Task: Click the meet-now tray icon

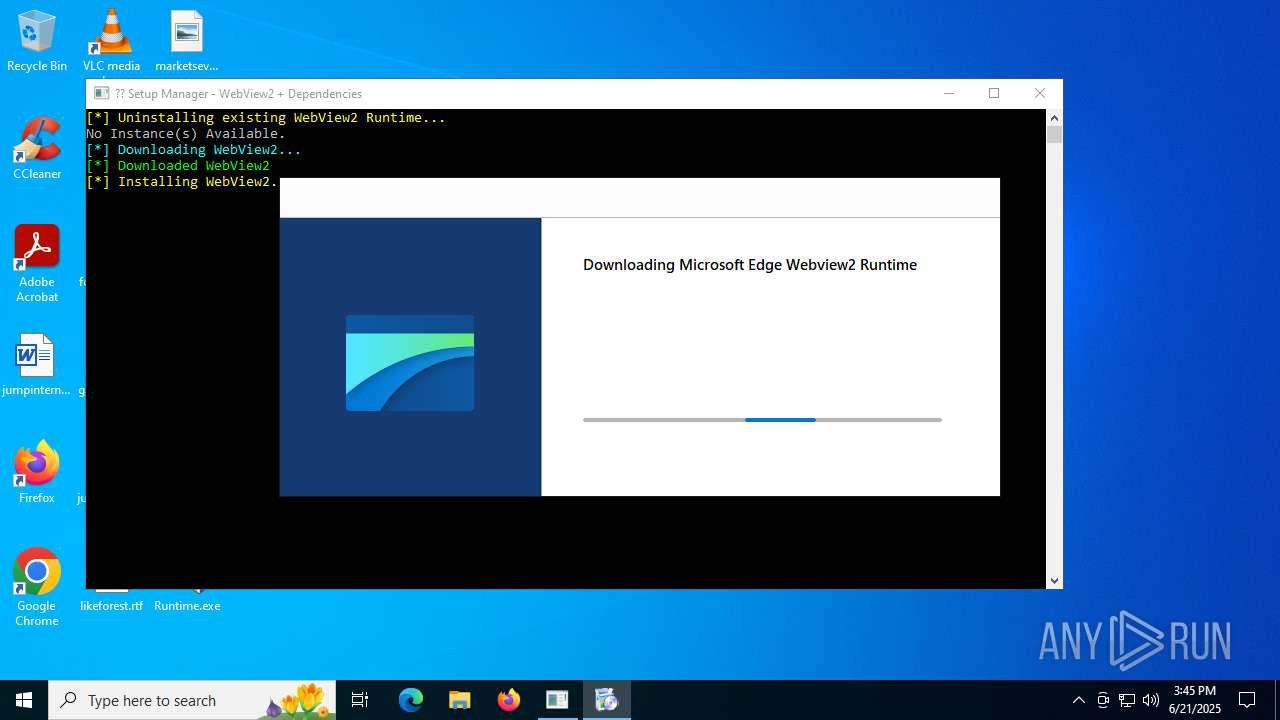Action: click(x=1103, y=700)
